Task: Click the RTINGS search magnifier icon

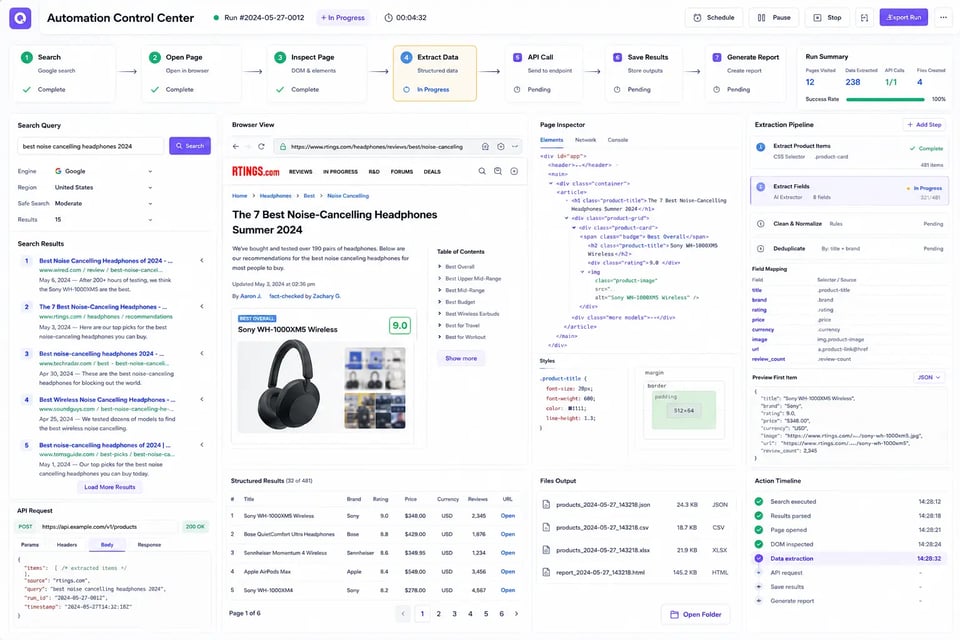Action: pyautogui.click(x=482, y=171)
